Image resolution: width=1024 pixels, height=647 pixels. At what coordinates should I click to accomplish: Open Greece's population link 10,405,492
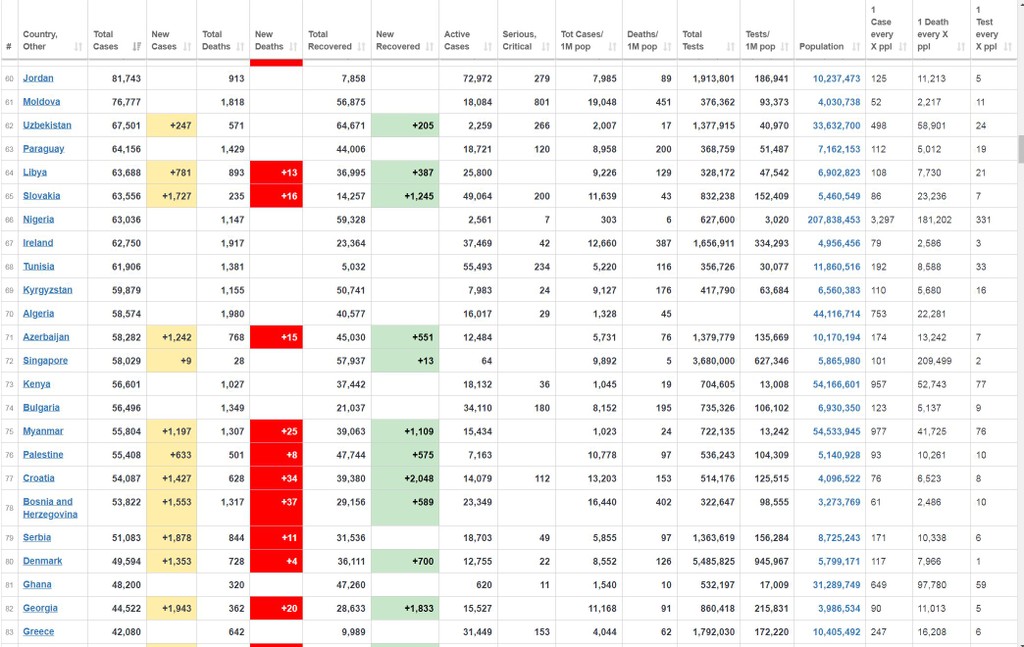[x=837, y=631]
